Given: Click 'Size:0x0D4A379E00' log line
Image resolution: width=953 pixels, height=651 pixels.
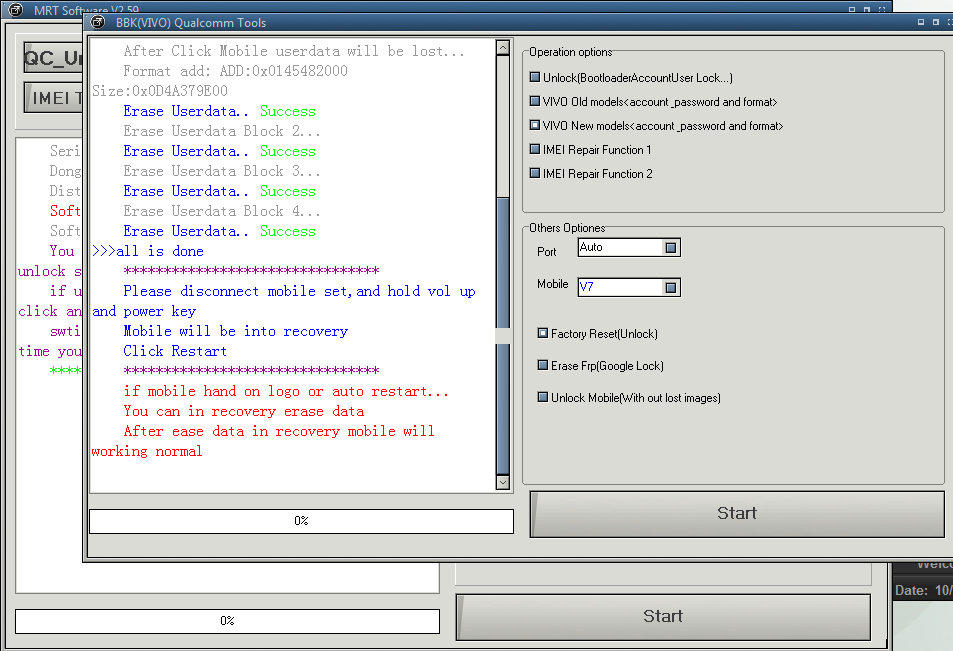Looking at the screenshot, I should tap(160, 91).
